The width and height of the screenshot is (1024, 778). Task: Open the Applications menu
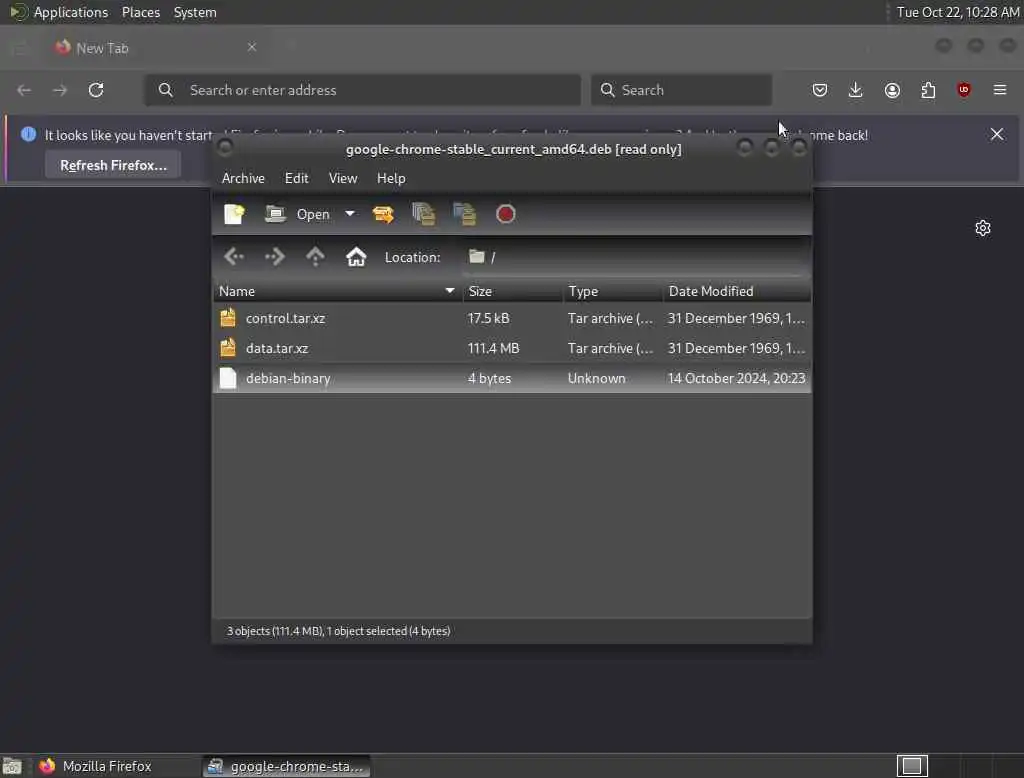point(71,12)
